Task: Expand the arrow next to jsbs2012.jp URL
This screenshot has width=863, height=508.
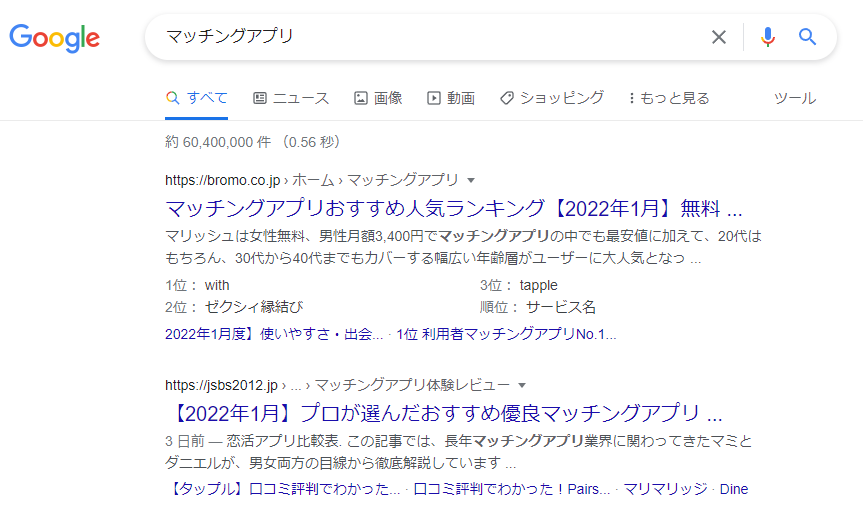Action: 522,385
